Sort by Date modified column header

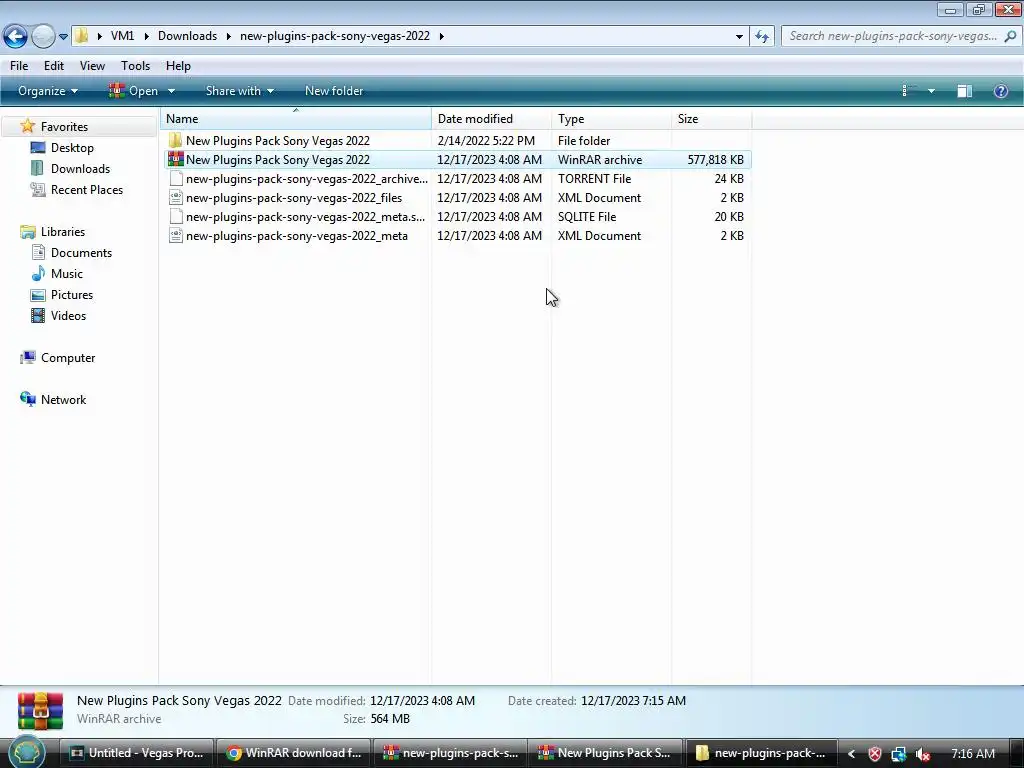coord(491,119)
